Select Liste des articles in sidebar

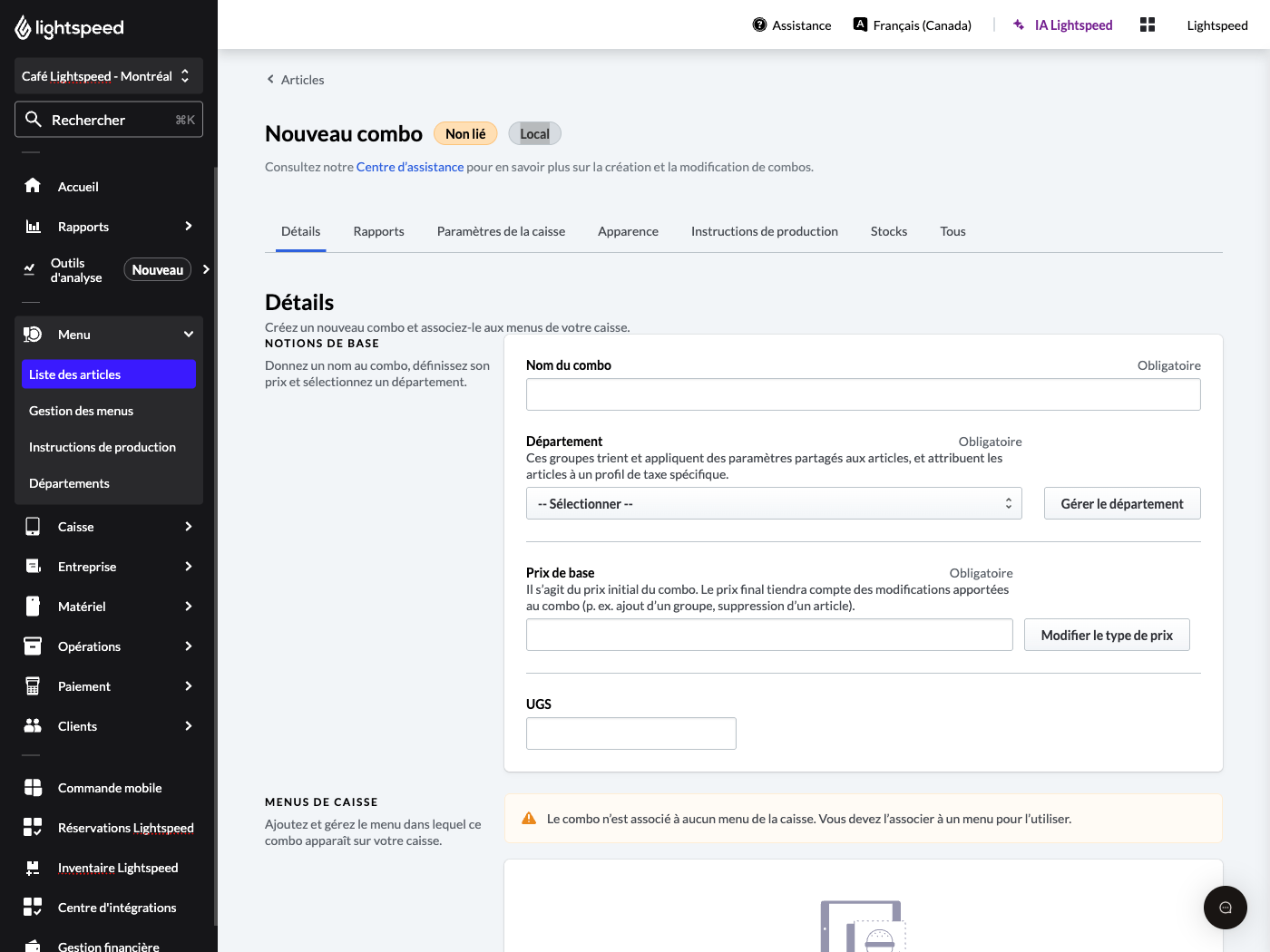[x=109, y=374]
